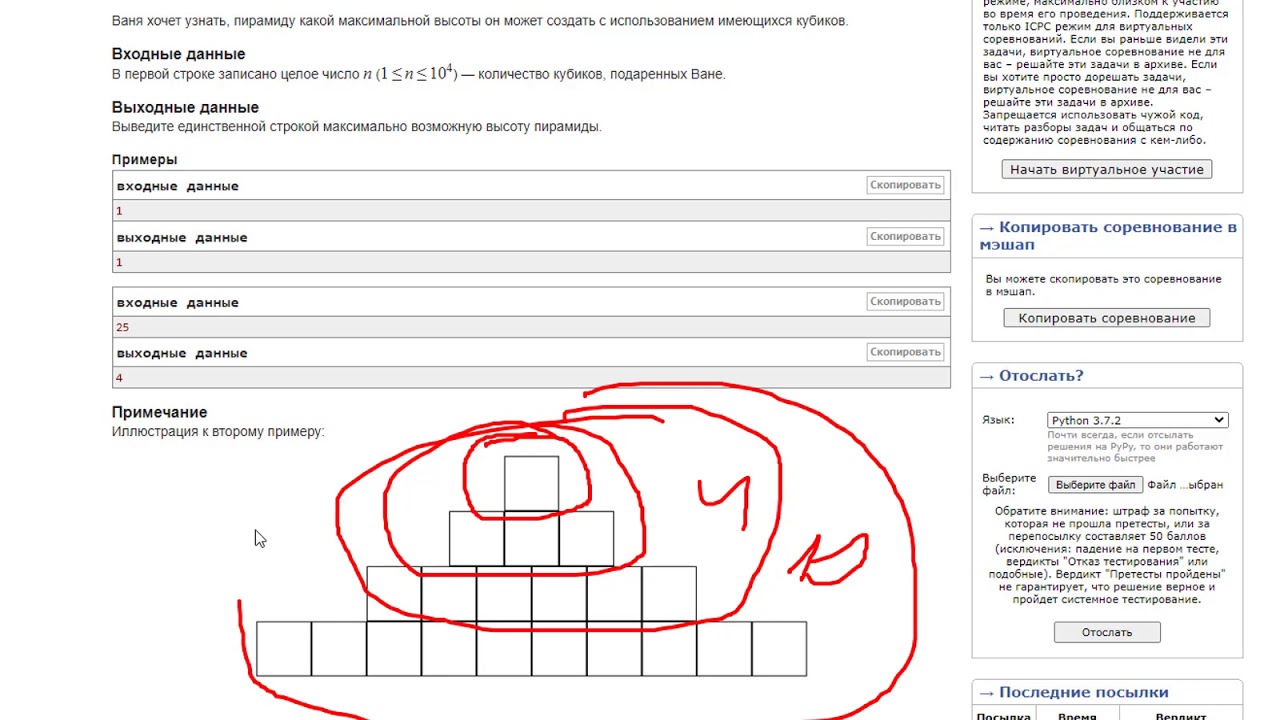Viewport: 1280px width, 720px height.
Task: Click the PyPy hint text under language
Action: point(1135,446)
